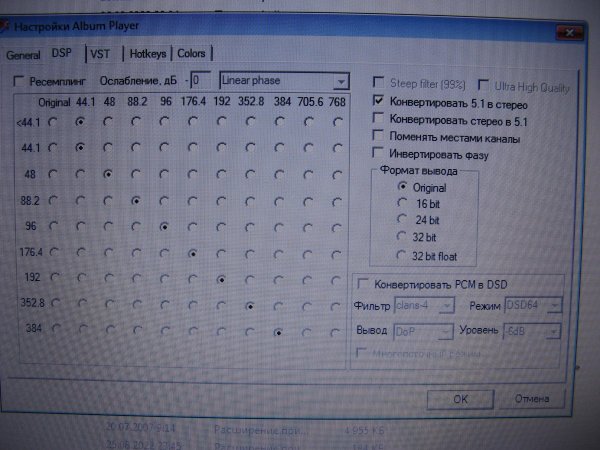Set 48 row to 44.1
Image resolution: width=600 pixels, height=450 pixels.
pyautogui.click(x=80, y=174)
